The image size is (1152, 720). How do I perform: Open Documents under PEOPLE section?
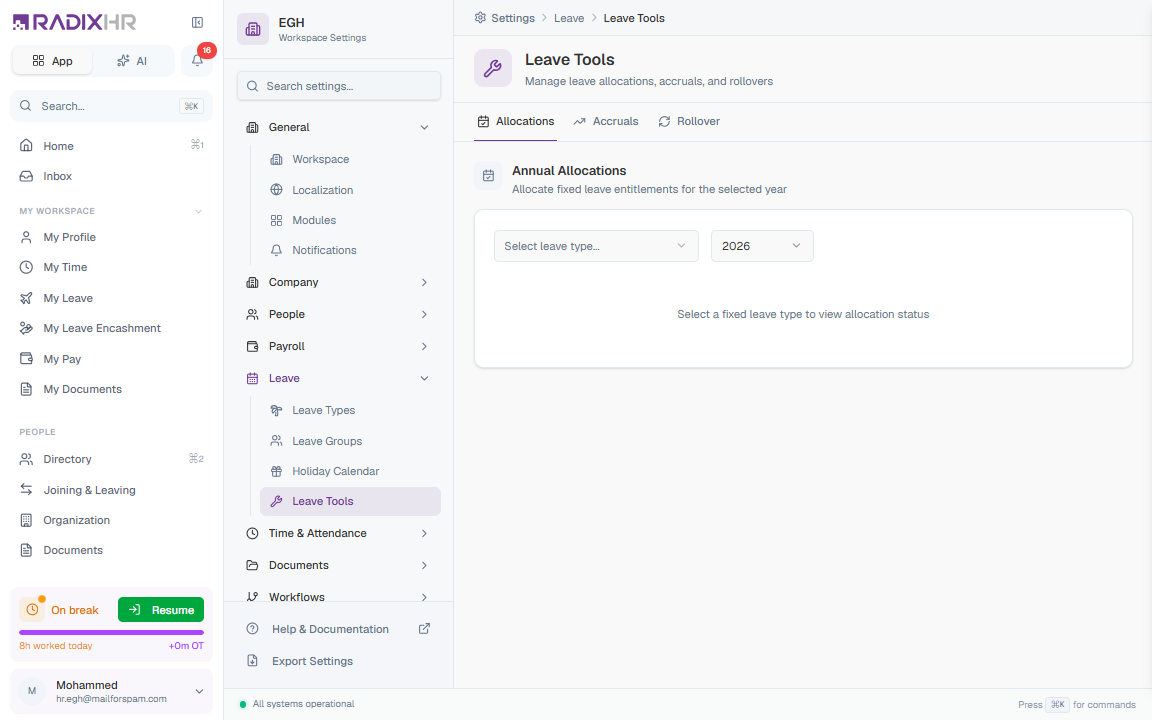point(112,550)
